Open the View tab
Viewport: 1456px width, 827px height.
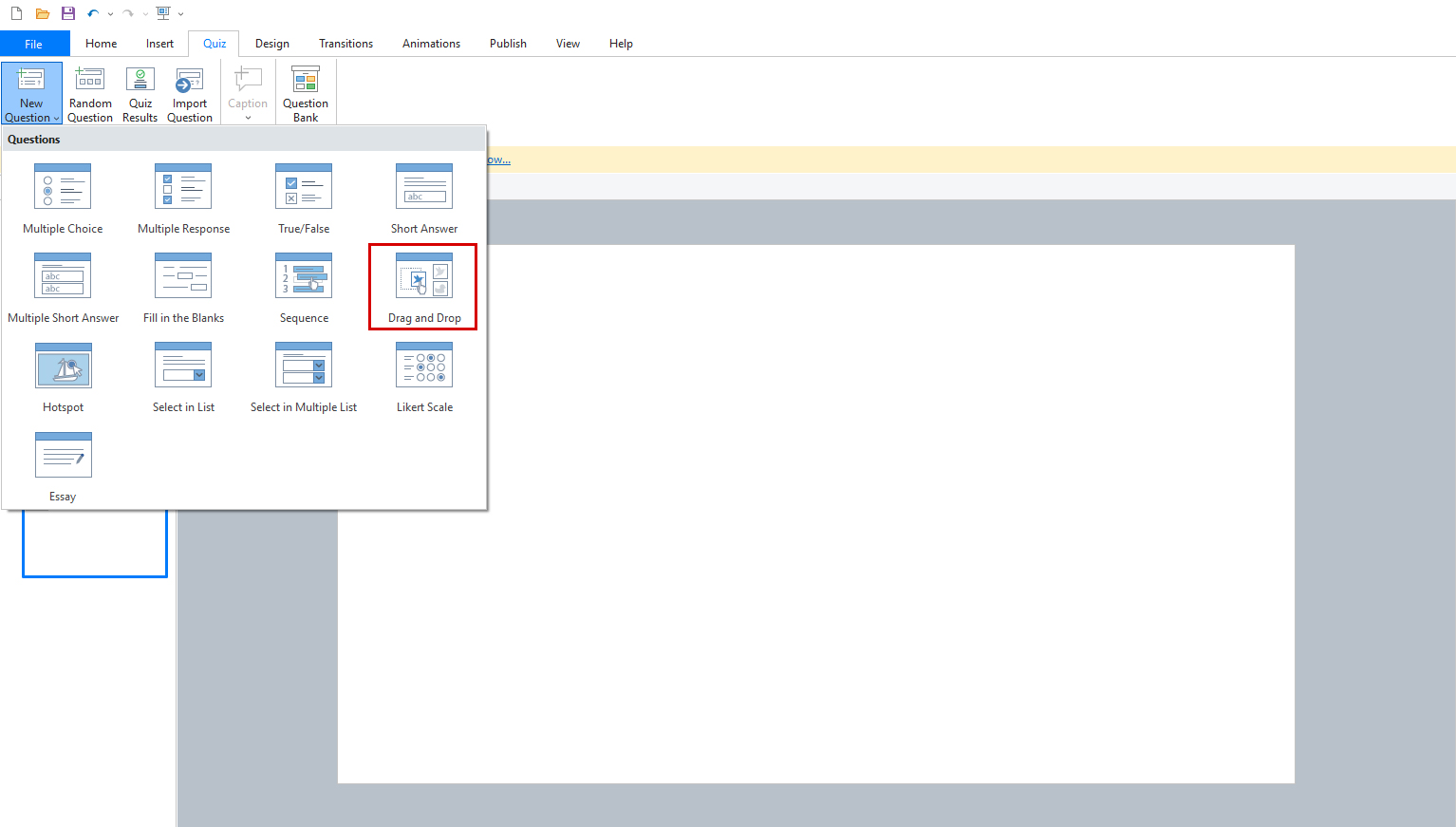pyautogui.click(x=568, y=44)
